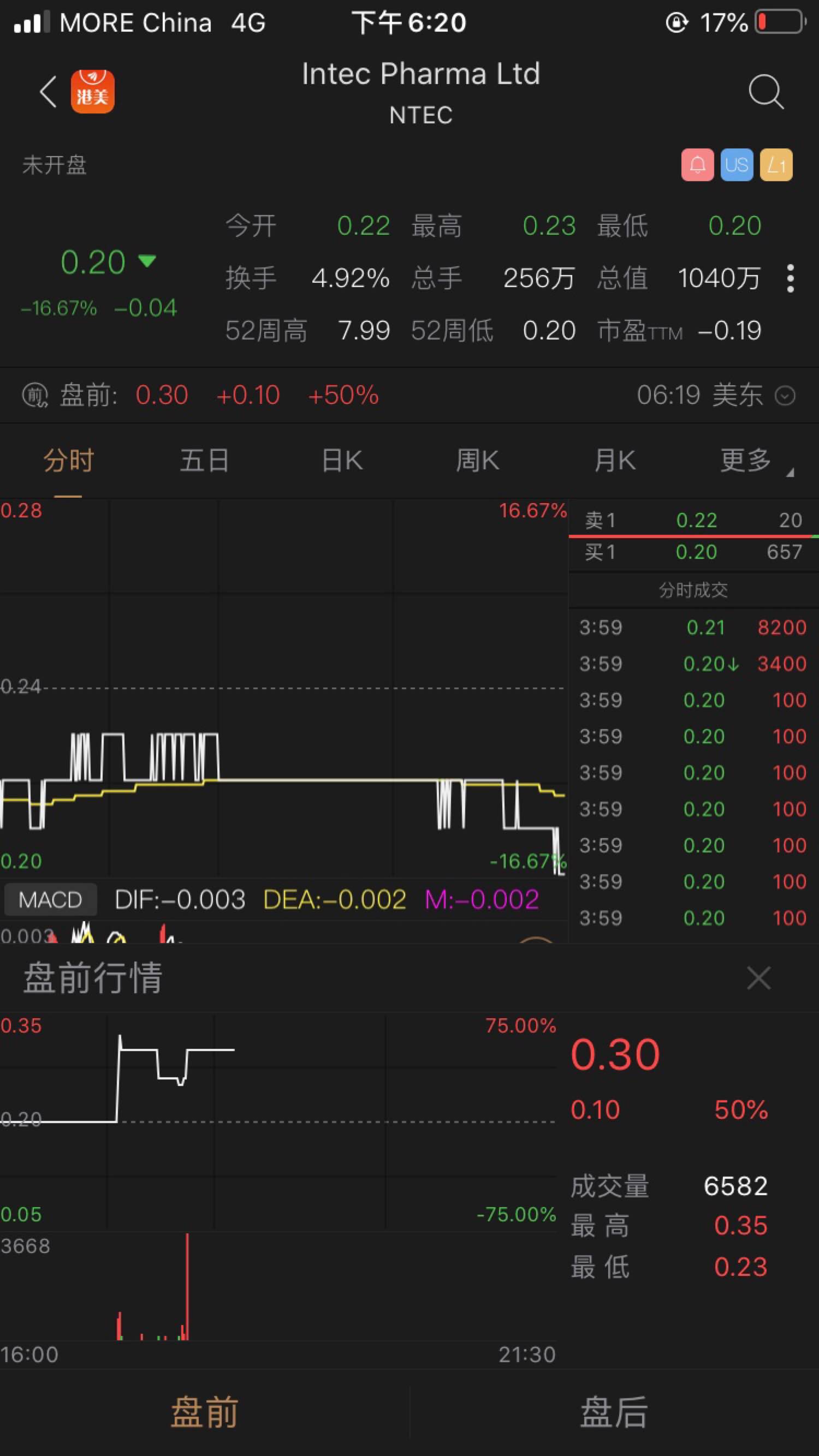Image resolution: width=819 pixels, height=1456 pixels.
Task: Tap the large red 0.30 pre-market price
Action: click(x=615, y=1055)
